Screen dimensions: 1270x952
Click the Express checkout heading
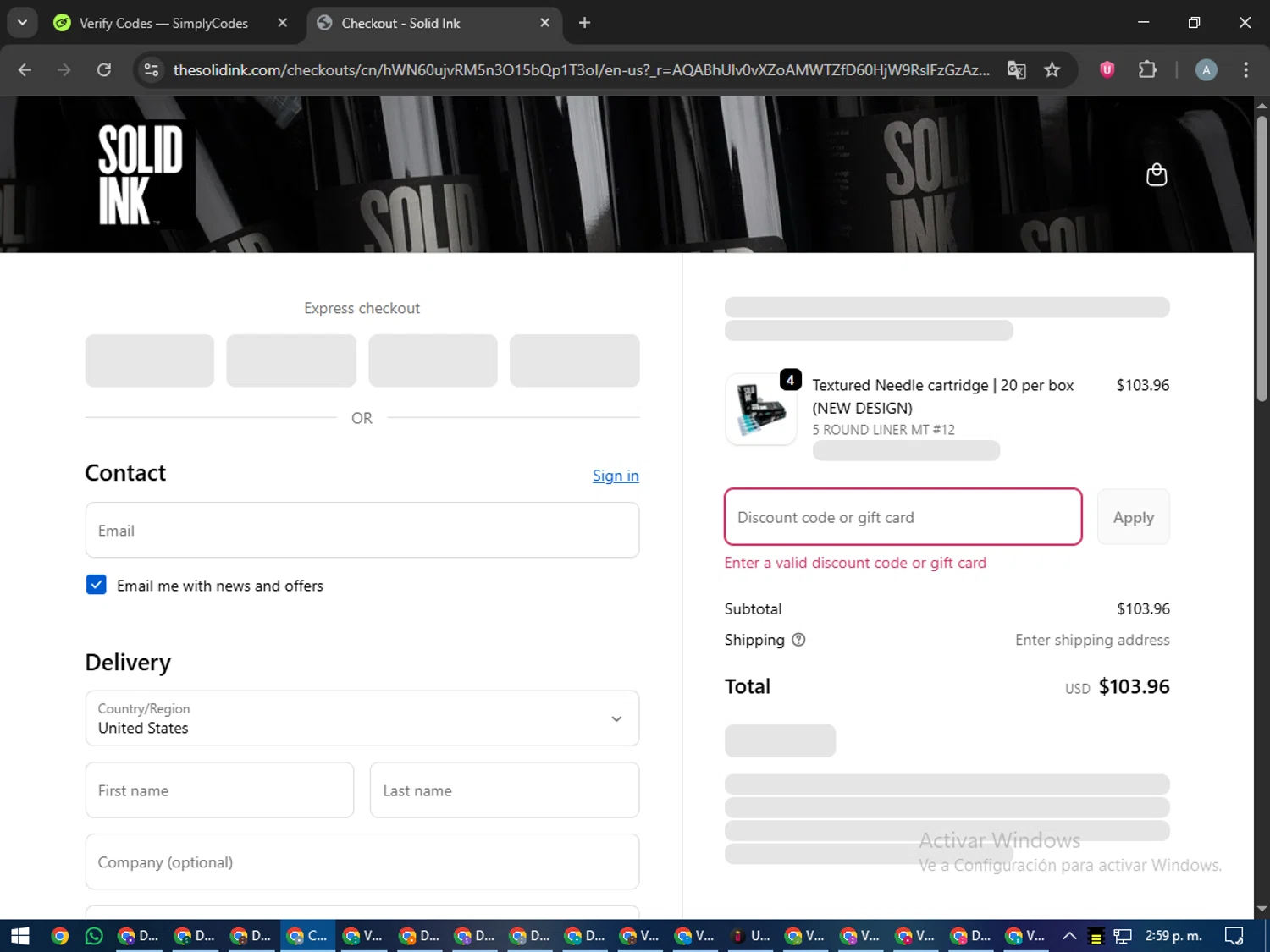pos(362,308)
